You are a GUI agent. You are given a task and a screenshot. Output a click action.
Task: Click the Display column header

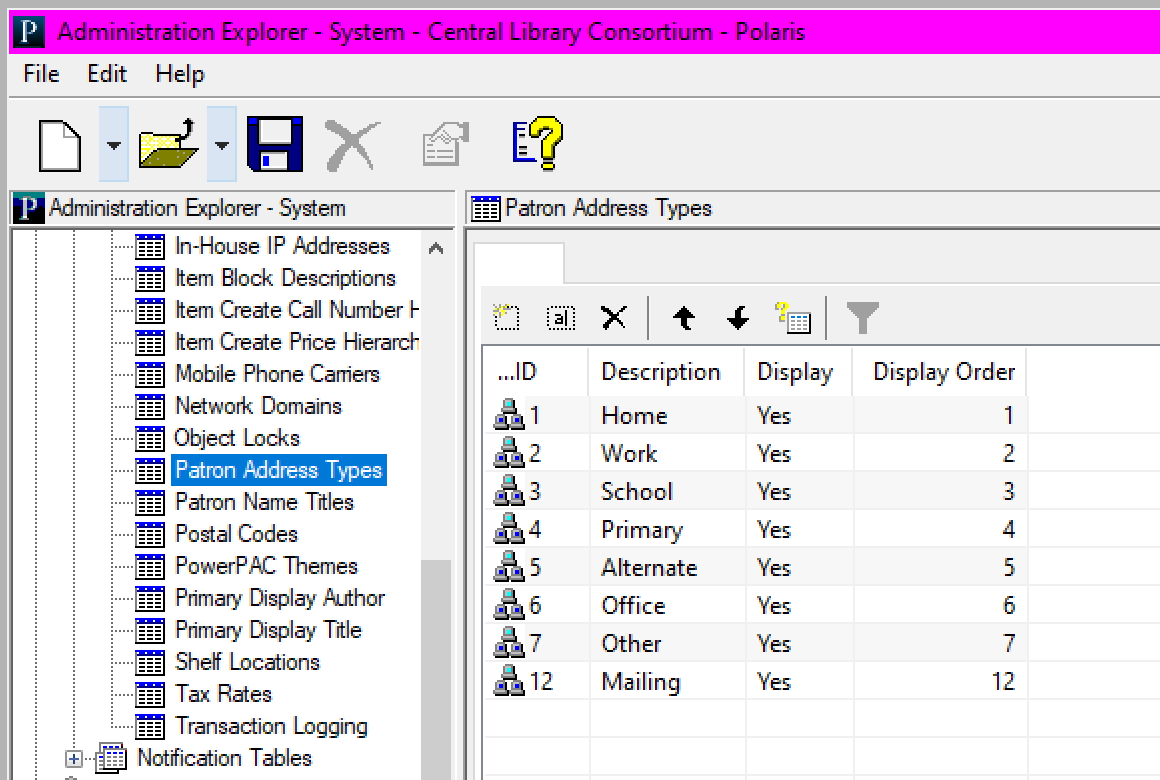[799, 371]
